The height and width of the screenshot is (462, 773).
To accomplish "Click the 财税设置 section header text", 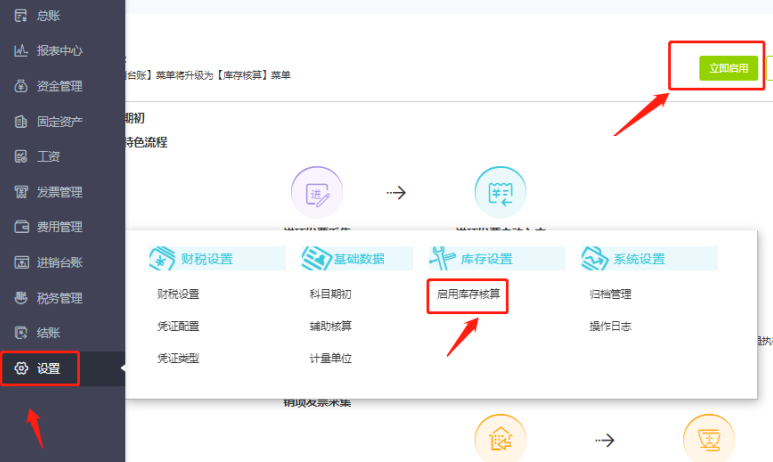I will pyautogui.click(x=207, y=259).
